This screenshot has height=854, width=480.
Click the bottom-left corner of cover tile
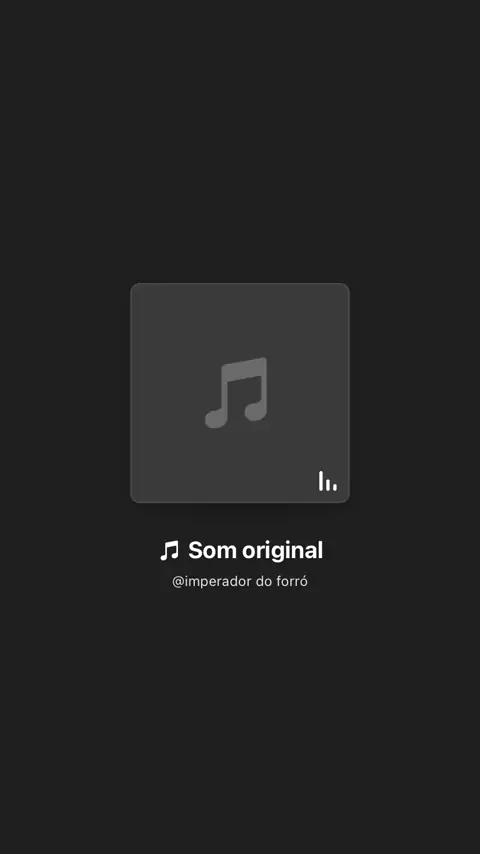coord(135,498)
